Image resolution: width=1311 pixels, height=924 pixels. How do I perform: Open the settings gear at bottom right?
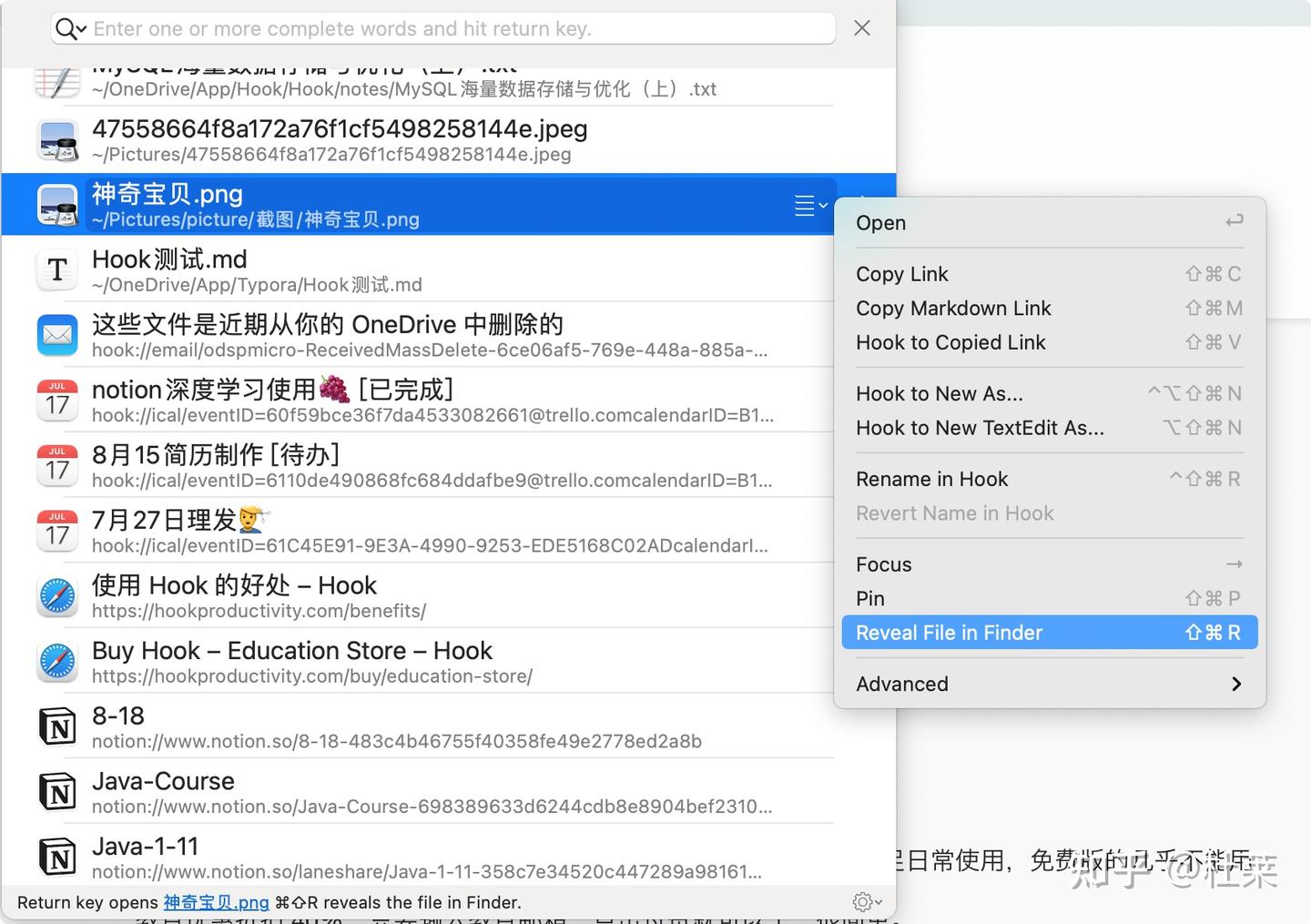863,902
